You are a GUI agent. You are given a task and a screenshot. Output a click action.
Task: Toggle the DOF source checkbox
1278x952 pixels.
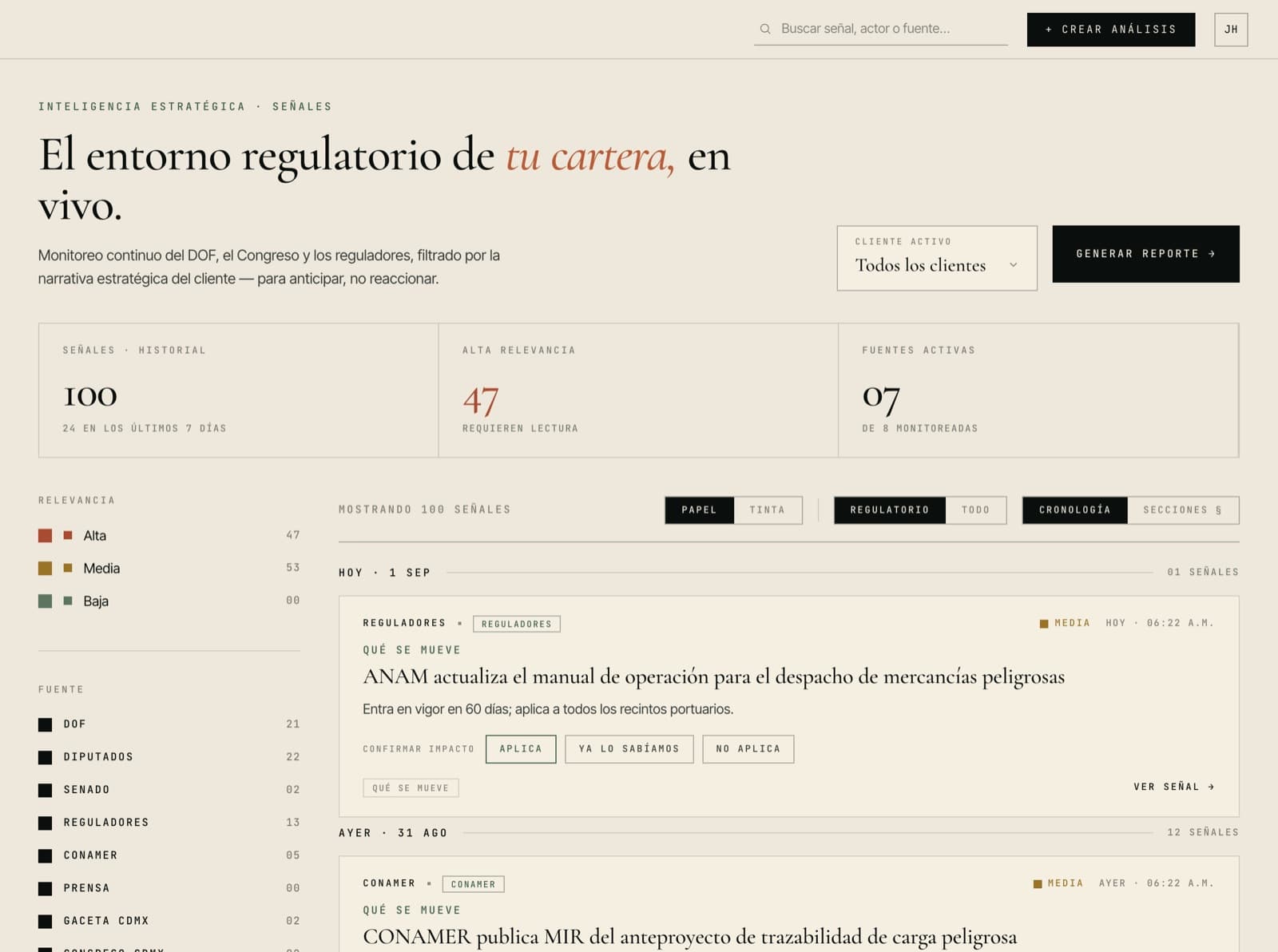coord(45,724)
